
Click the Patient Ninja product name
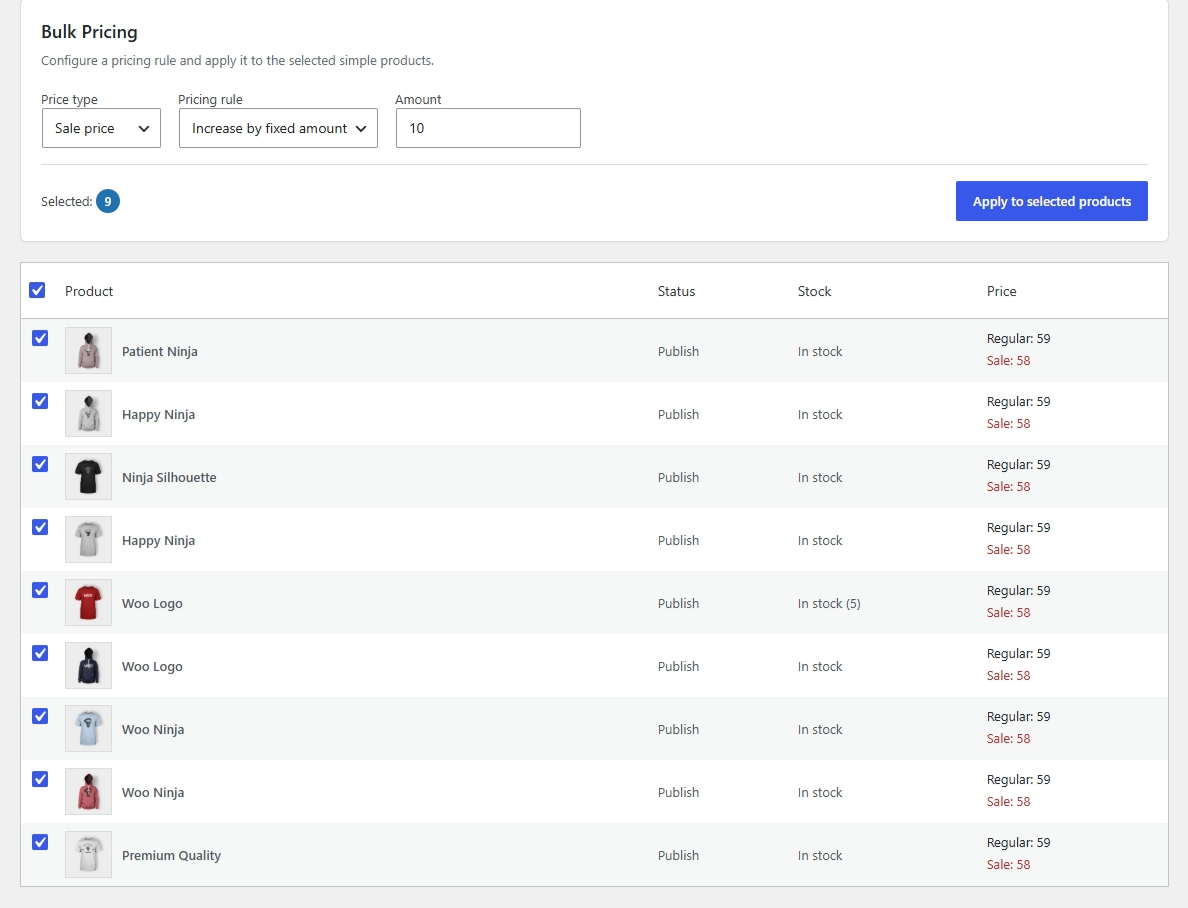point(160,352)
